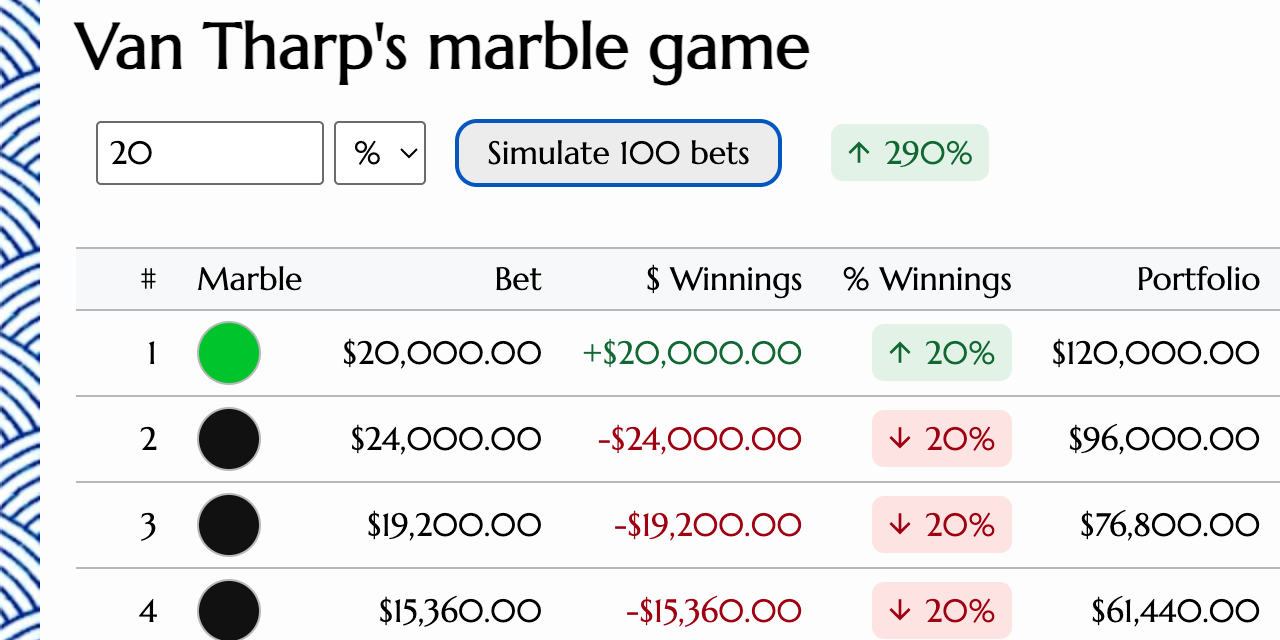Click the green 20% badge in row 1
Screen dimensions: 1280x640
click(x=941, y=352)
